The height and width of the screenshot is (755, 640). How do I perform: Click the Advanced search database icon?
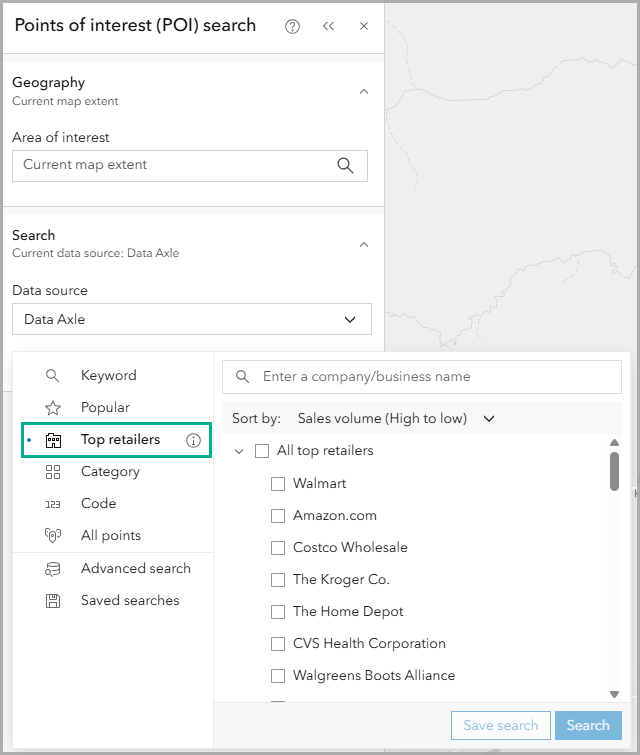[x=53, y=569]
